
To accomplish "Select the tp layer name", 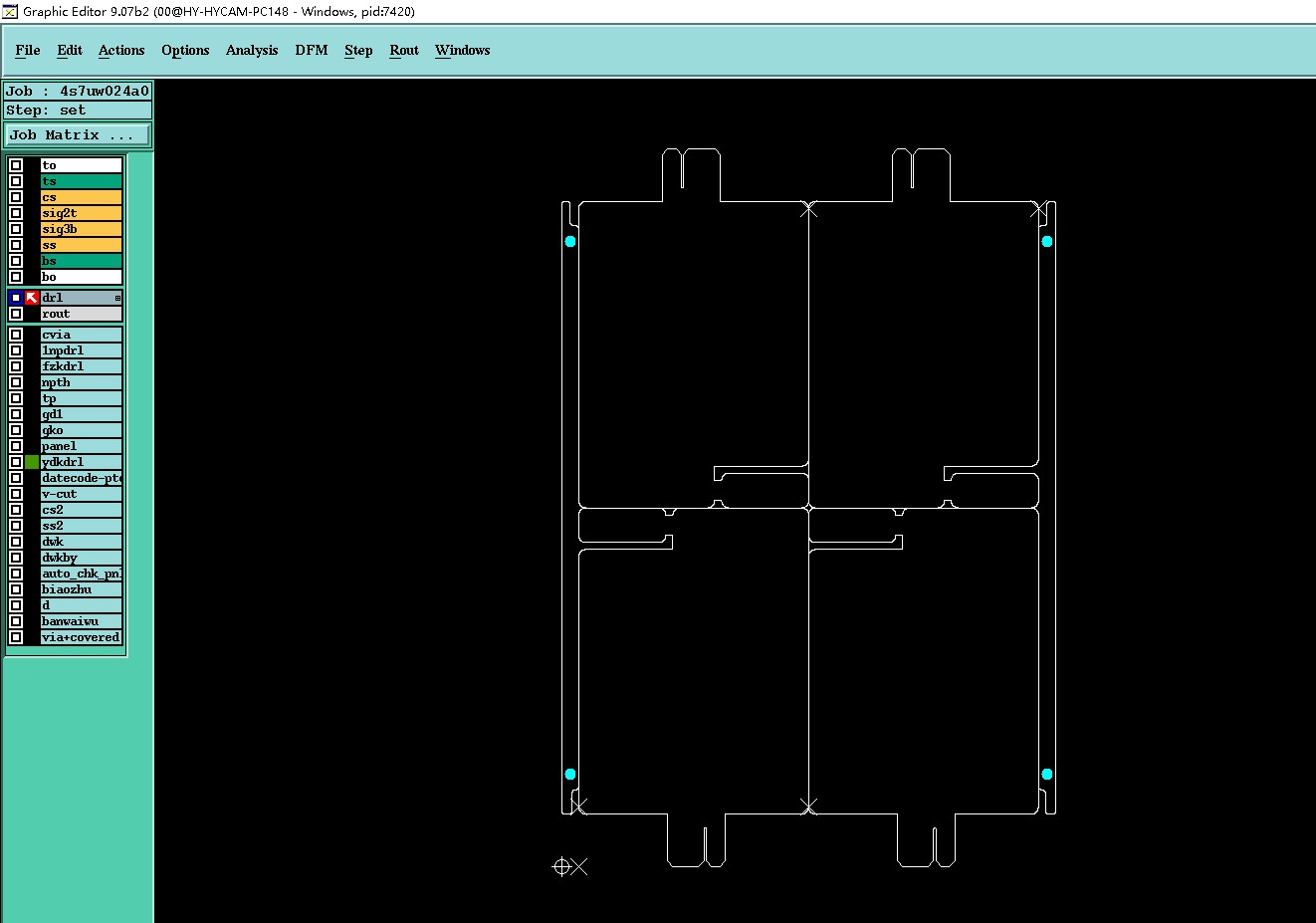I will (x=82, y=398).
